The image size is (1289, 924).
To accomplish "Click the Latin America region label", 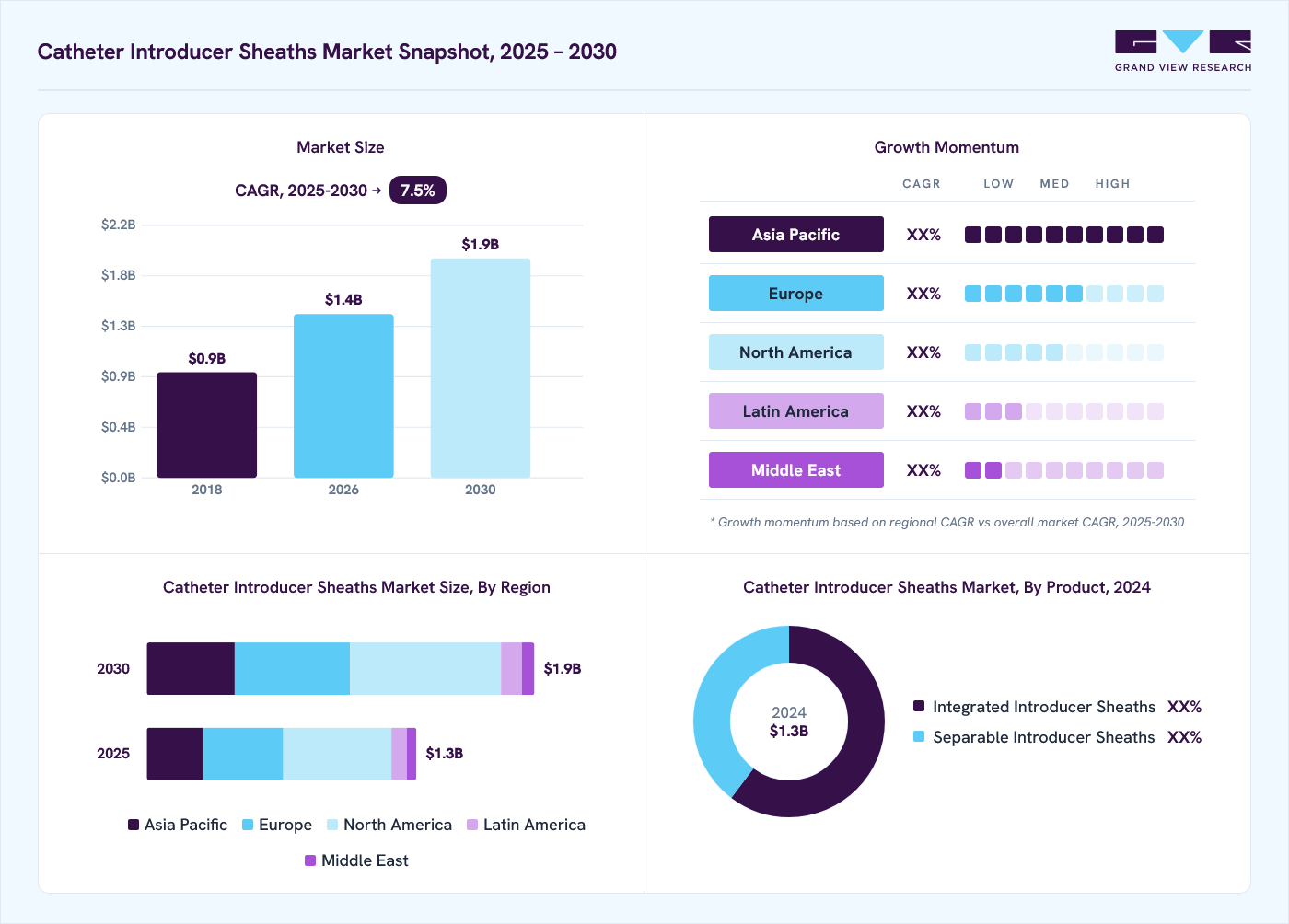I will point(796,411).
